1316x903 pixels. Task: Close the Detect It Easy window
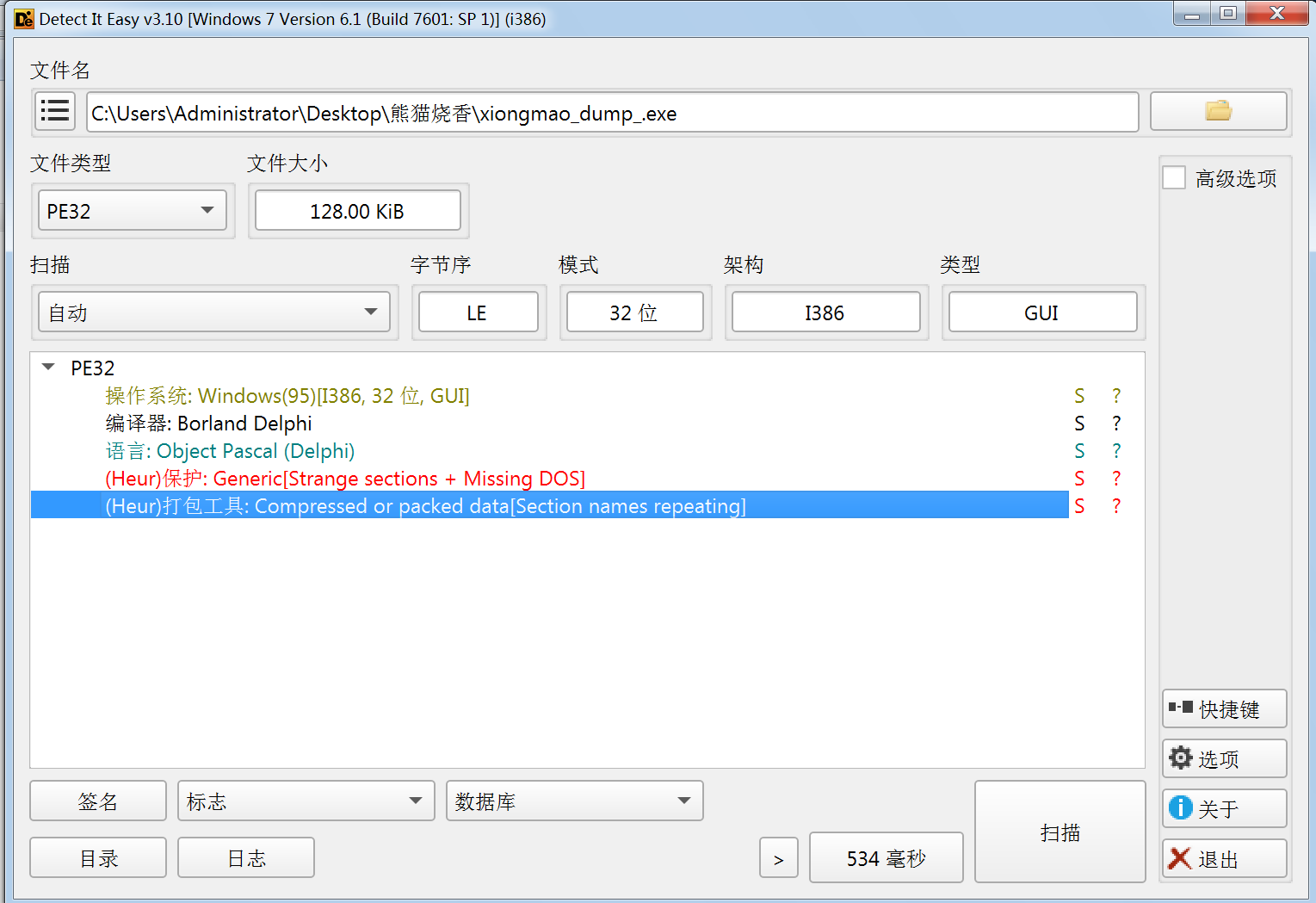(x=1277, y=13)
